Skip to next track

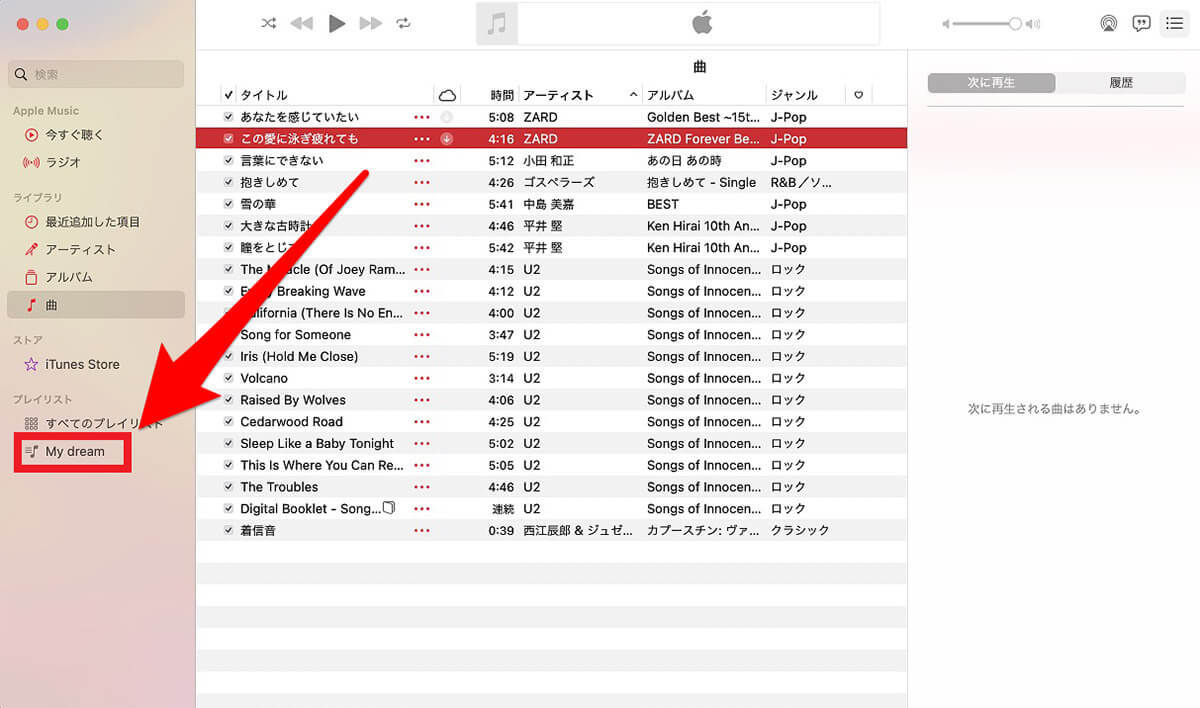click(x=370, y=23)
